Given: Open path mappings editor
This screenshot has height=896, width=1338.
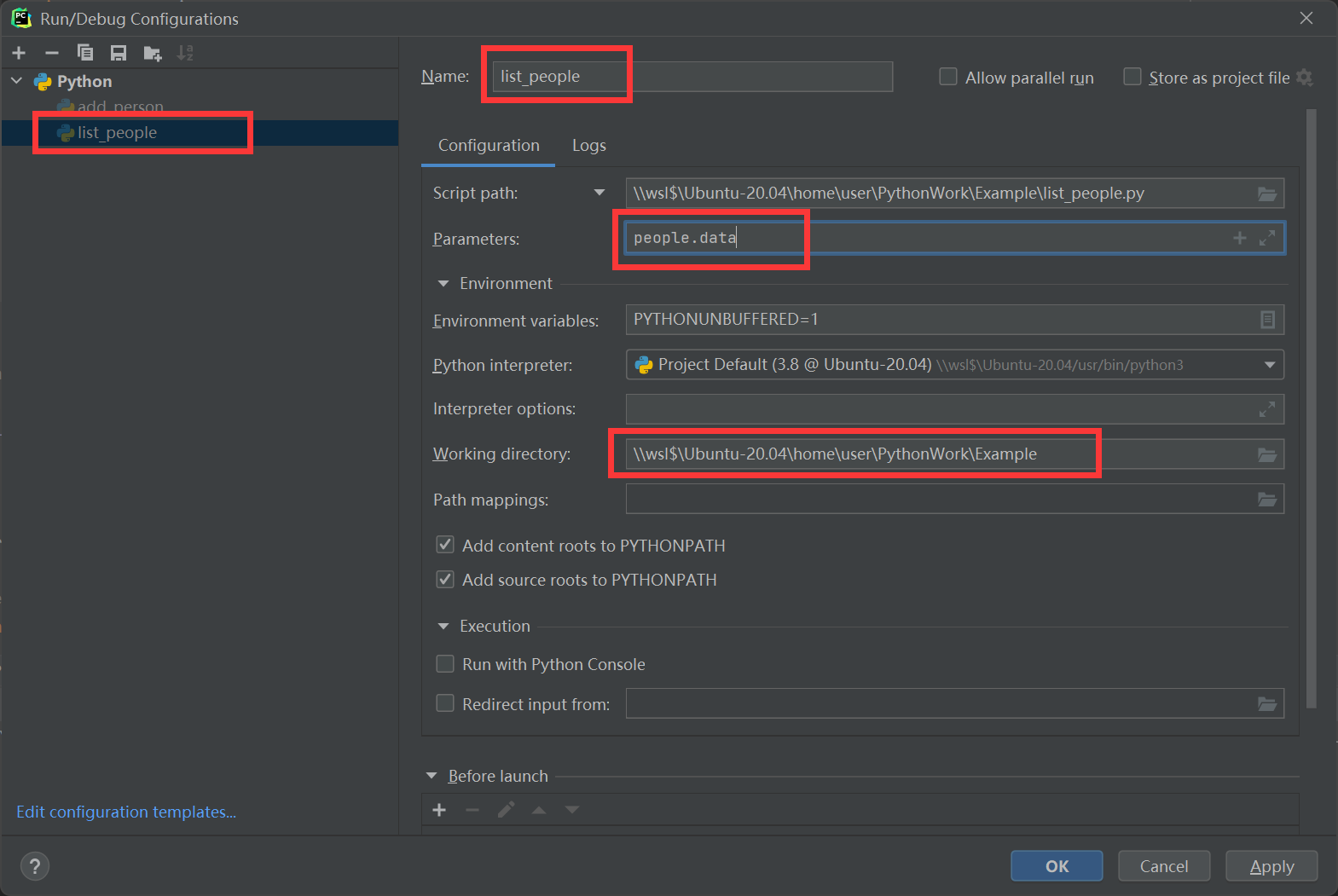Looking at the screenshot, I should pos(1267,500).
